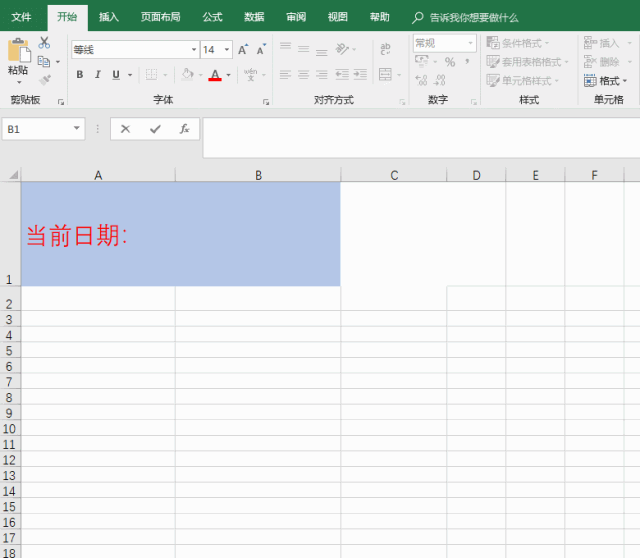This screenshot has width=640, height=558.
Task: Click the Cut scissors icon
Action: 44,42
